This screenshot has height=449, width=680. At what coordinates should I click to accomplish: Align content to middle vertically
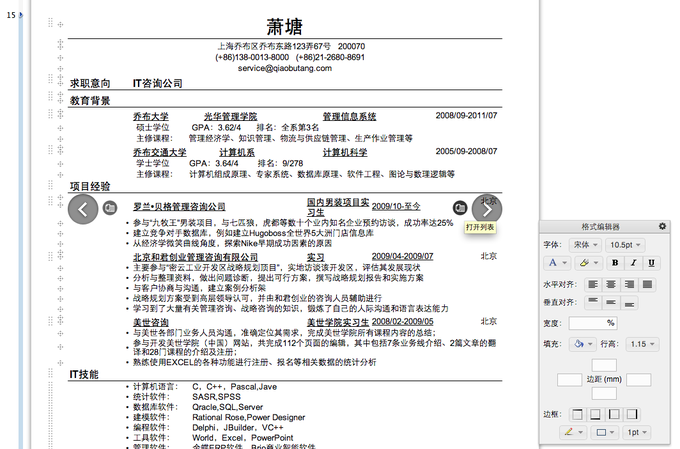611,302
